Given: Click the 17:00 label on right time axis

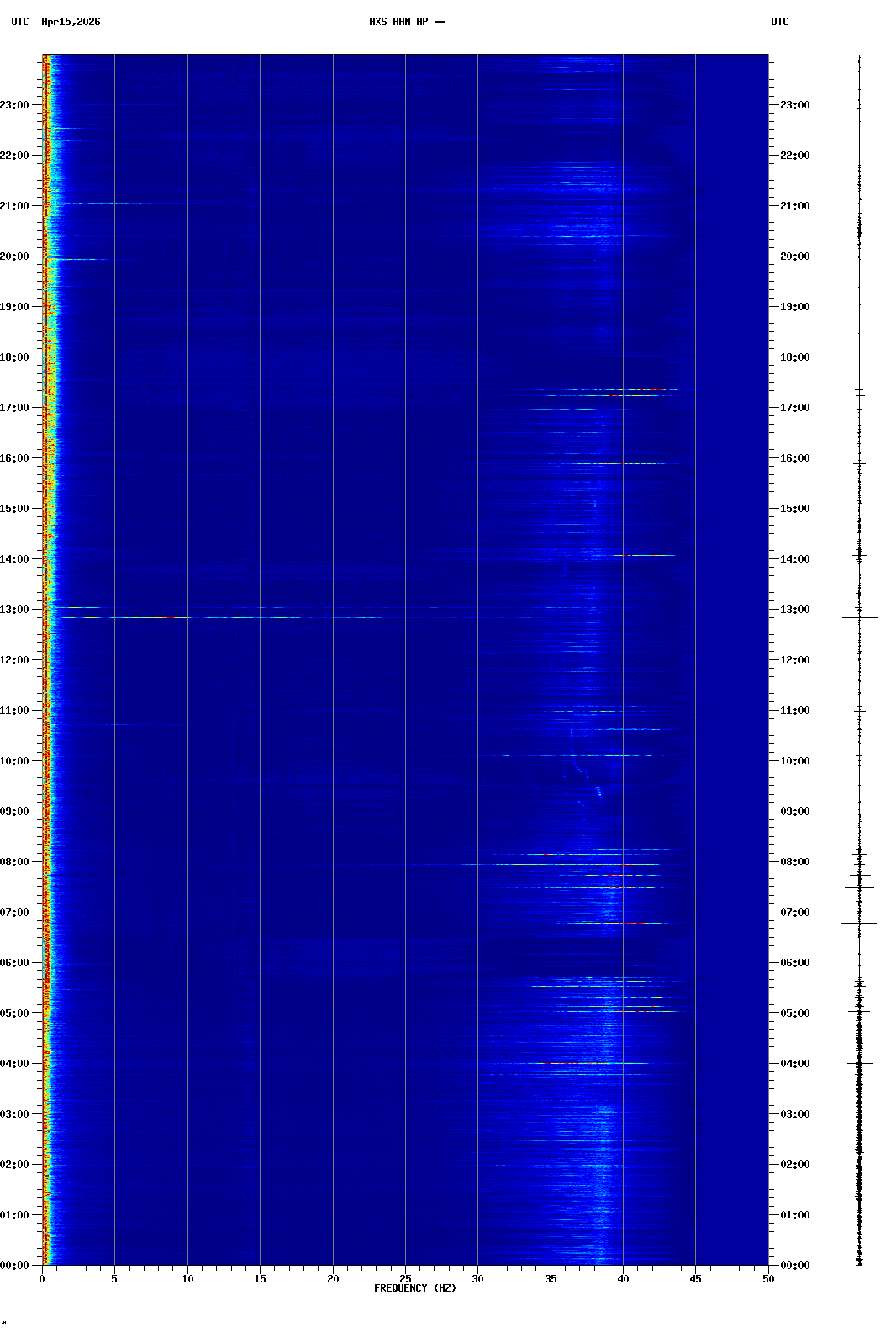Looking at the screenshot, I should 794,408.
